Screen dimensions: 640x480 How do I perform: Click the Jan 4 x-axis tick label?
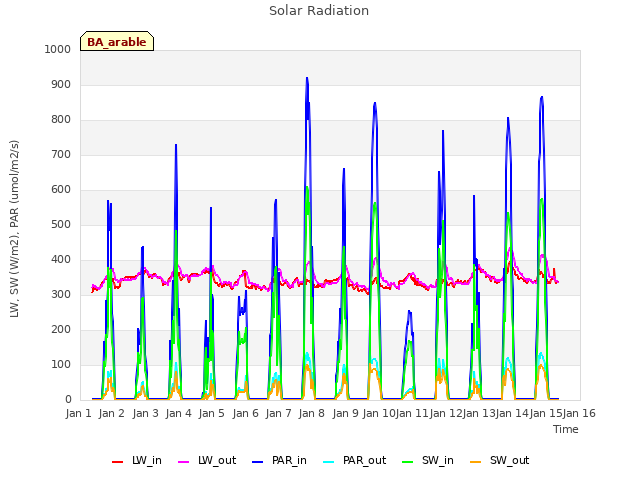coord(179,413)
